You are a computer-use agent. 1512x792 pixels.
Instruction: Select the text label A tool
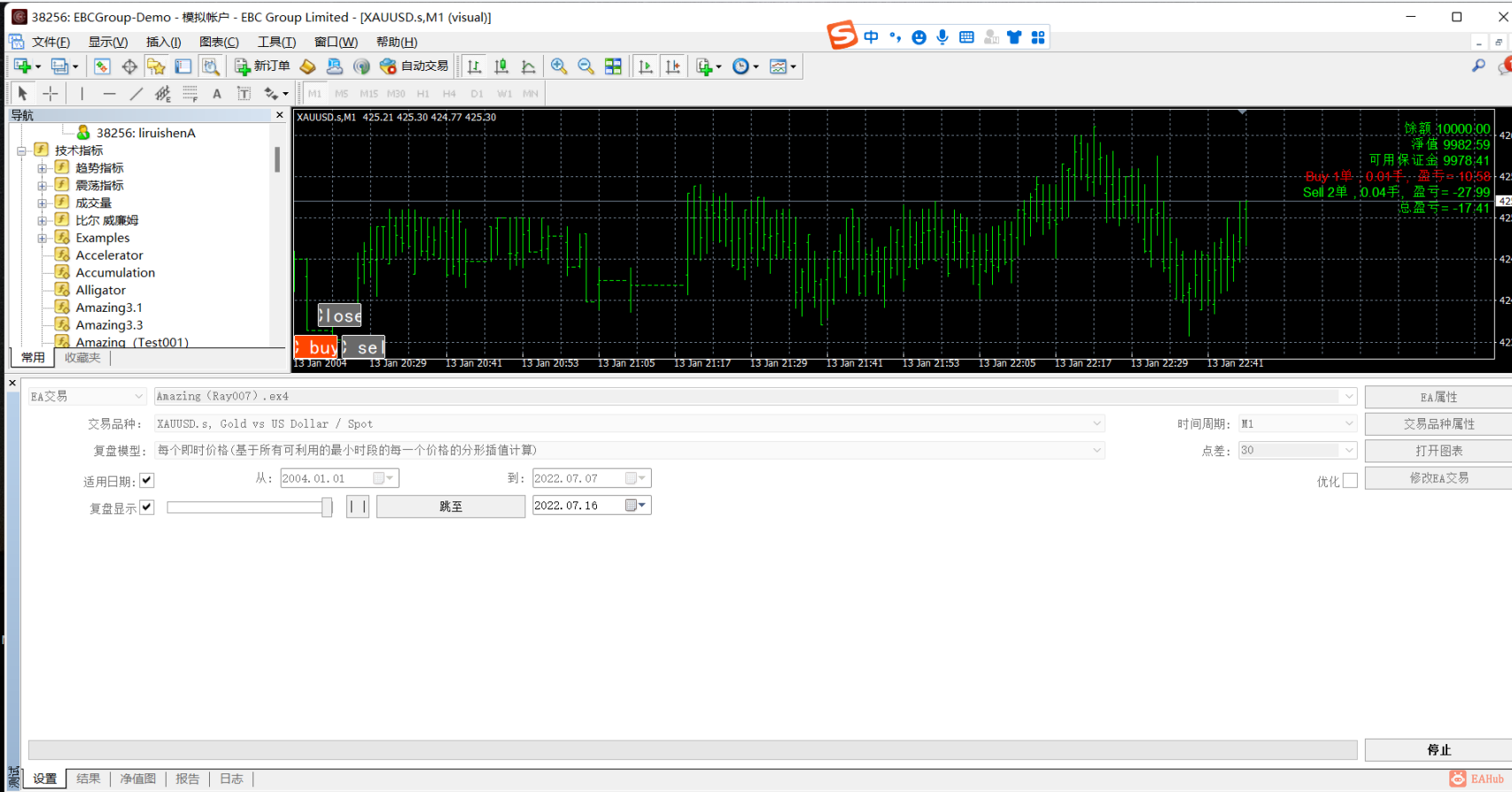pyautogui.click(x=217, y=93)
